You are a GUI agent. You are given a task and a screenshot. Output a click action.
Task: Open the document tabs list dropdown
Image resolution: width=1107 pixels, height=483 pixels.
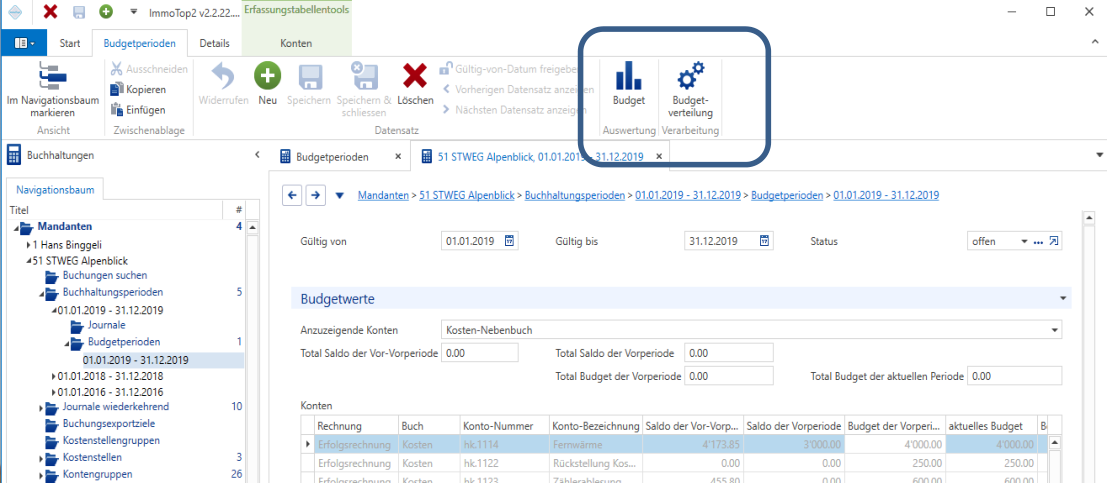pyautogui.click(x=1099, y=155)
